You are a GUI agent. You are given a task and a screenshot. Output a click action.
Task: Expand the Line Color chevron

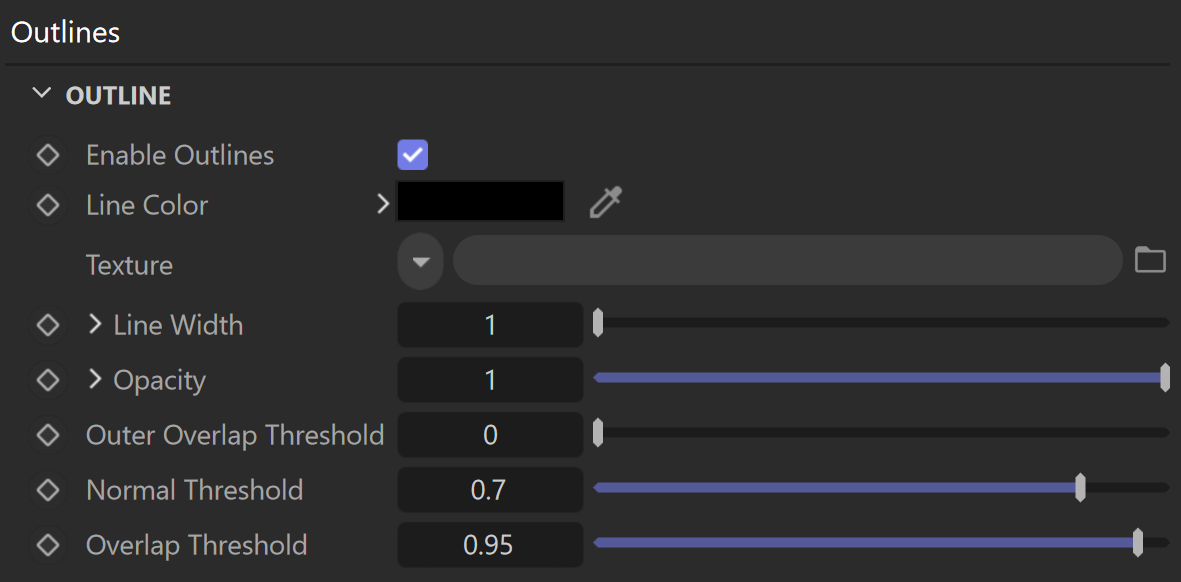point(383,204)
